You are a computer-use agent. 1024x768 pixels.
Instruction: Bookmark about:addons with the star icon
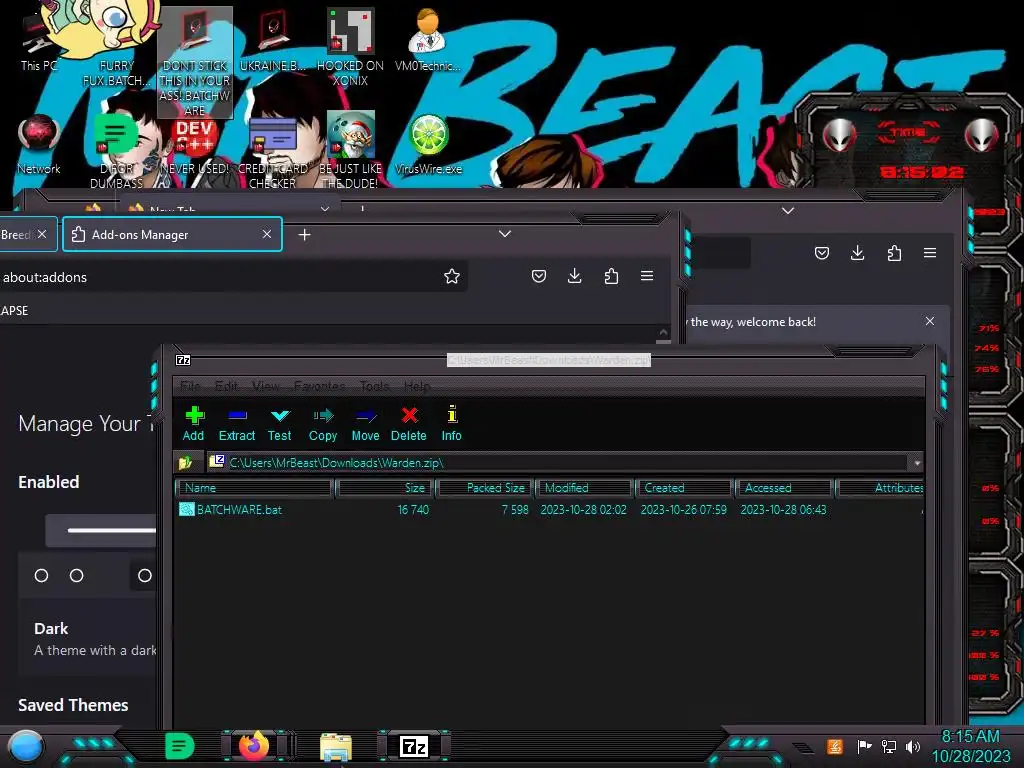click(x=451, y=276)
